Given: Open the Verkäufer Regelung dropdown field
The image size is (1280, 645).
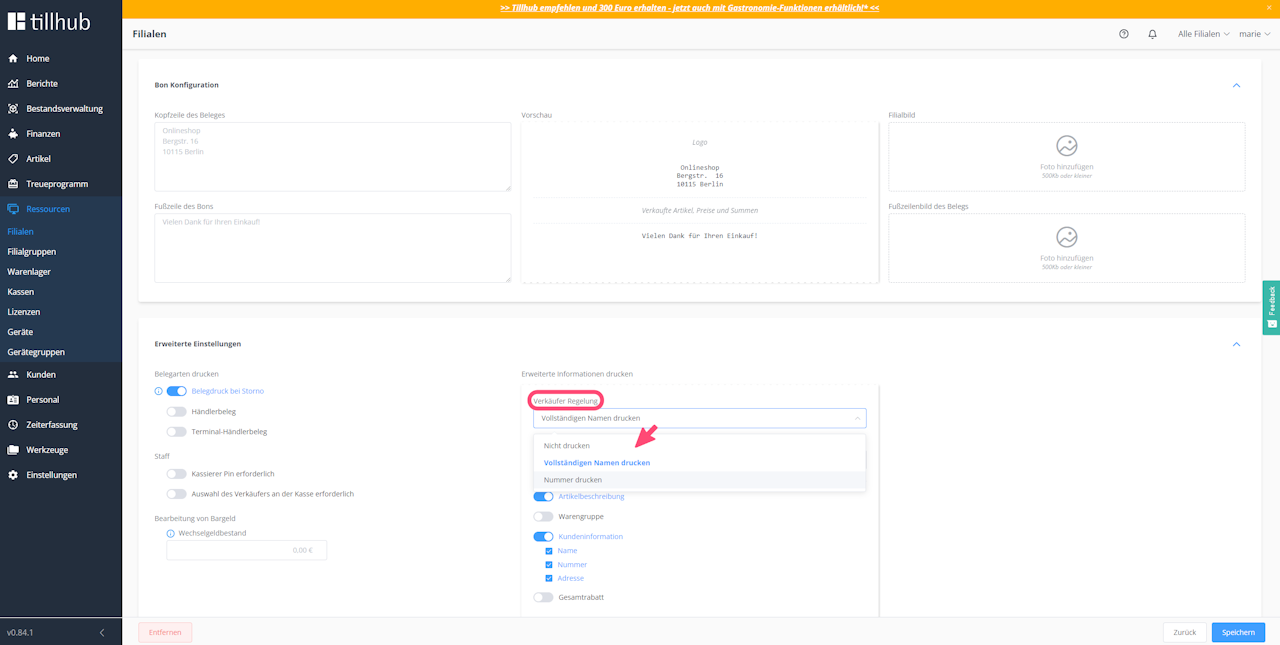Looking at the screenshot, I should pyautogui.click(x=700, y=418).
